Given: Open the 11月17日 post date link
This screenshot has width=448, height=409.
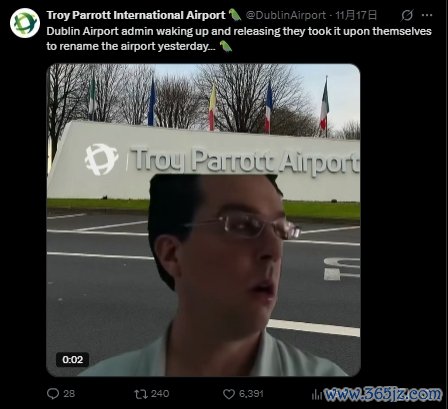Looking at the screenshot, I should (x=356, y=15).
